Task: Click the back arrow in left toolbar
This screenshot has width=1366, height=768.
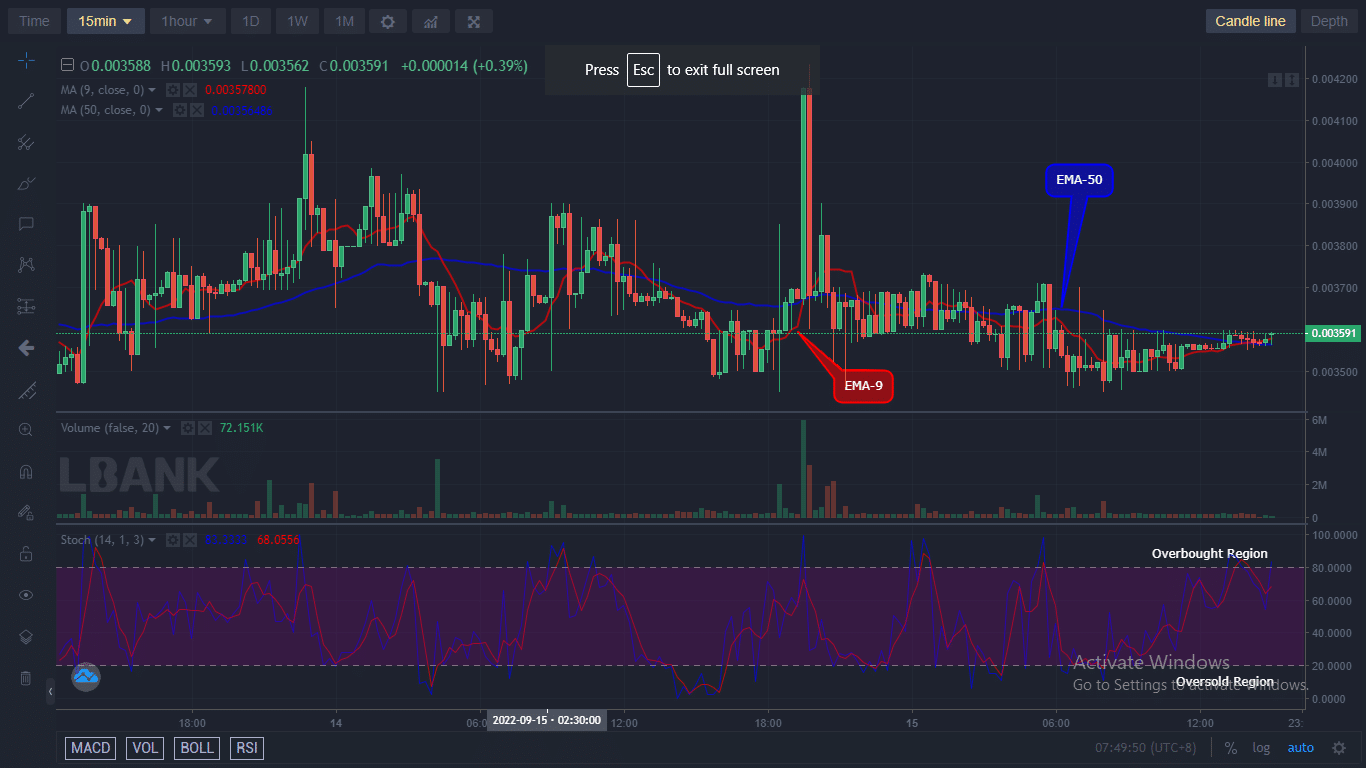Action: tap(26, 347)
